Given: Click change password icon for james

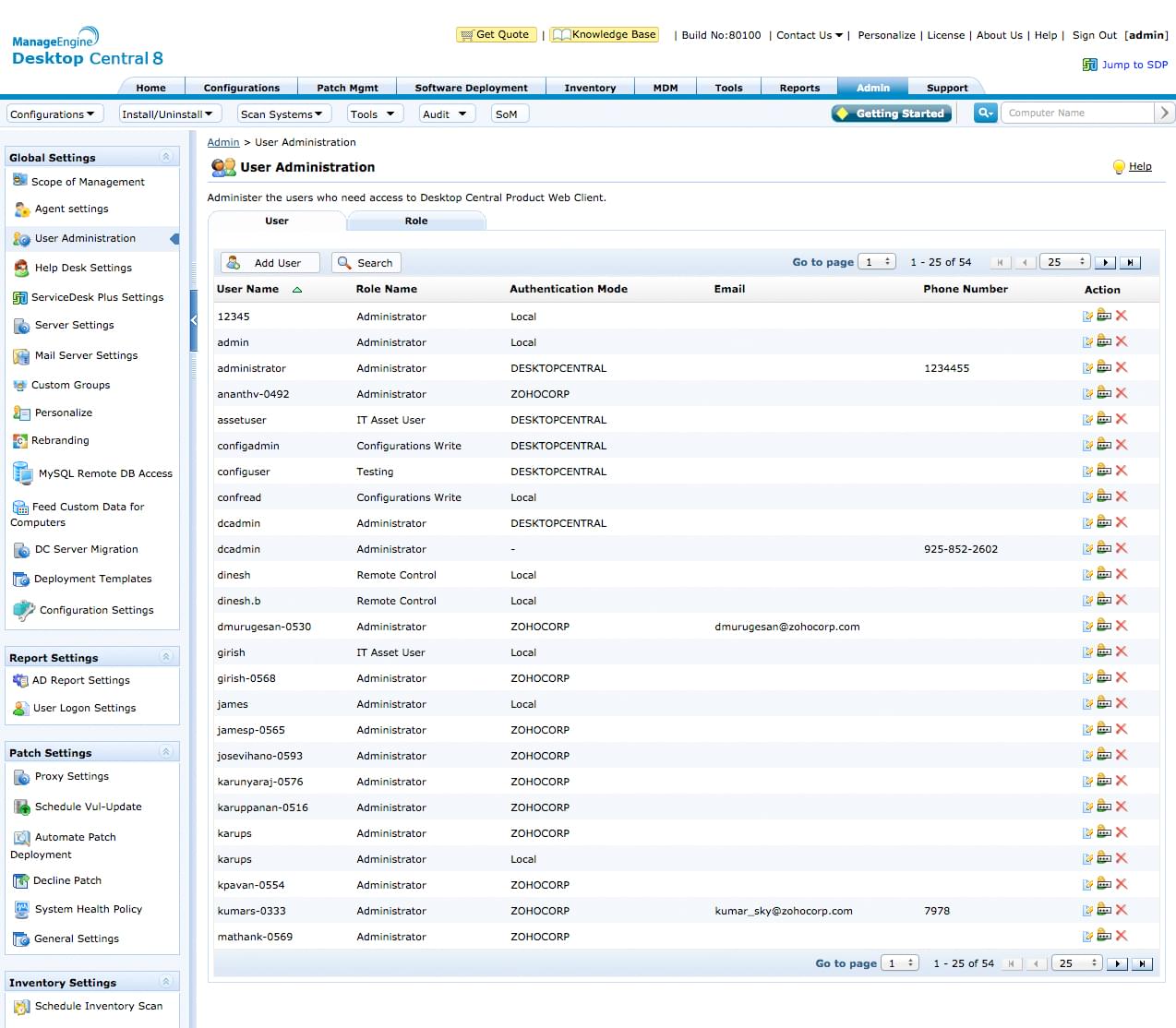Looking at the screenshot, I should [x=1104, y=703].
